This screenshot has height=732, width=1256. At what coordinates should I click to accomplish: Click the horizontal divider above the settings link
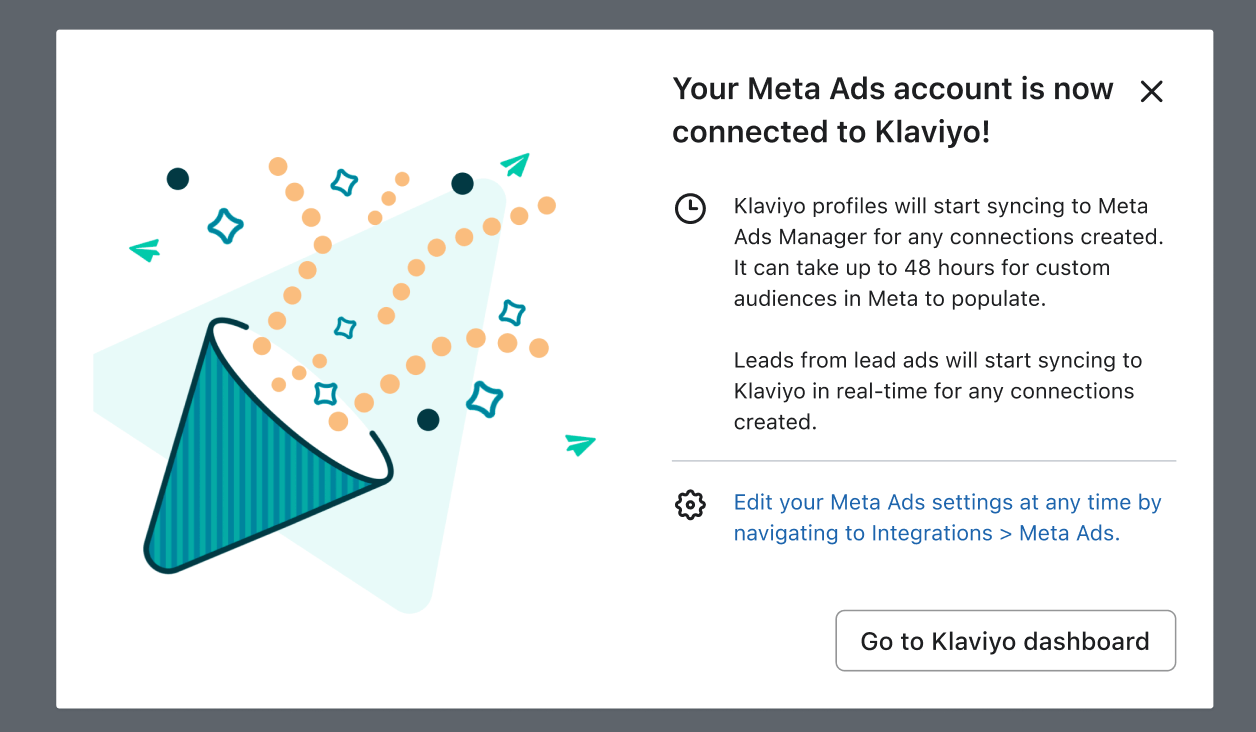pos(923,461)
